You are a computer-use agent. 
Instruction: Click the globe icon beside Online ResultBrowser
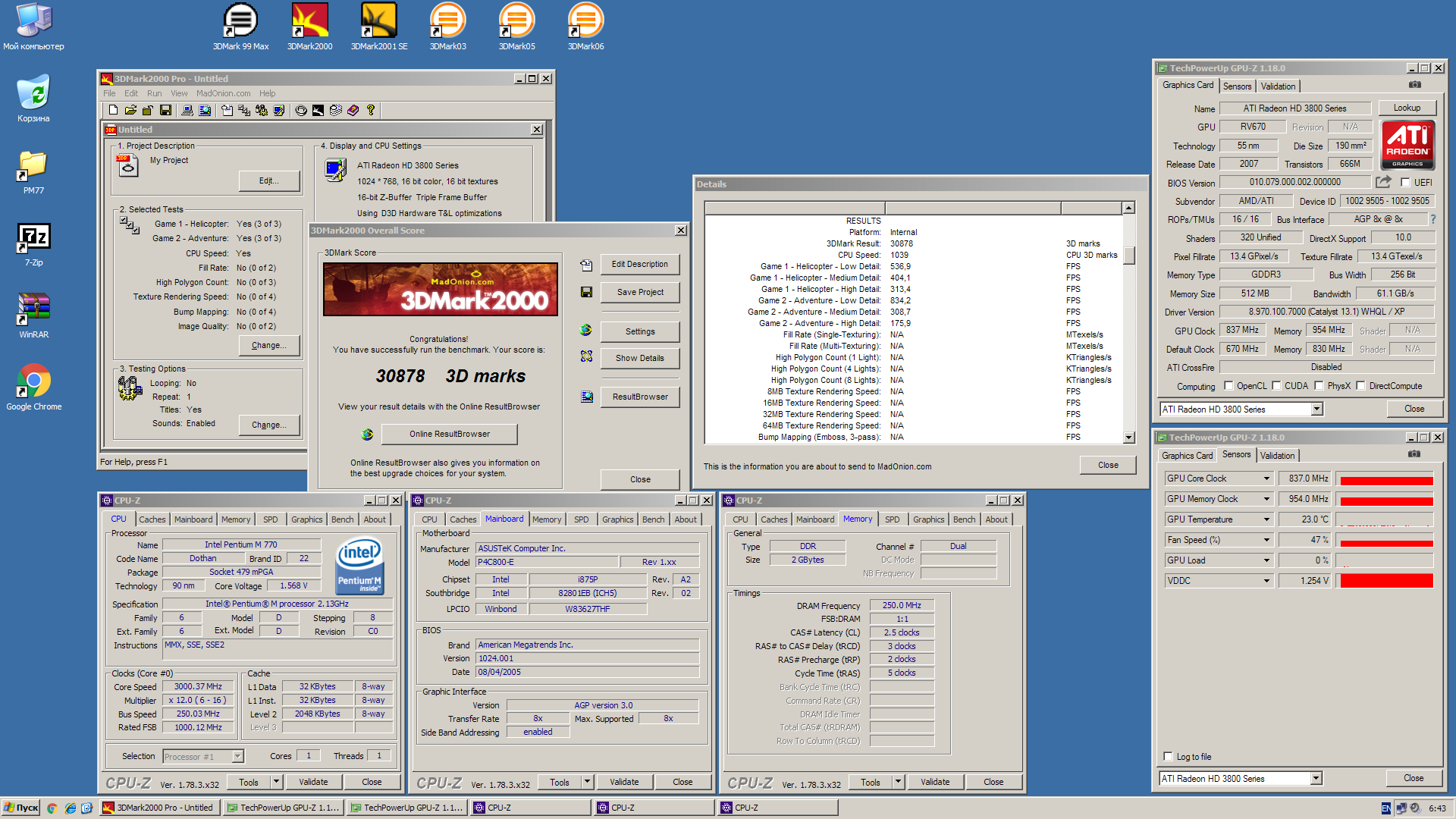tap(367, 435)
